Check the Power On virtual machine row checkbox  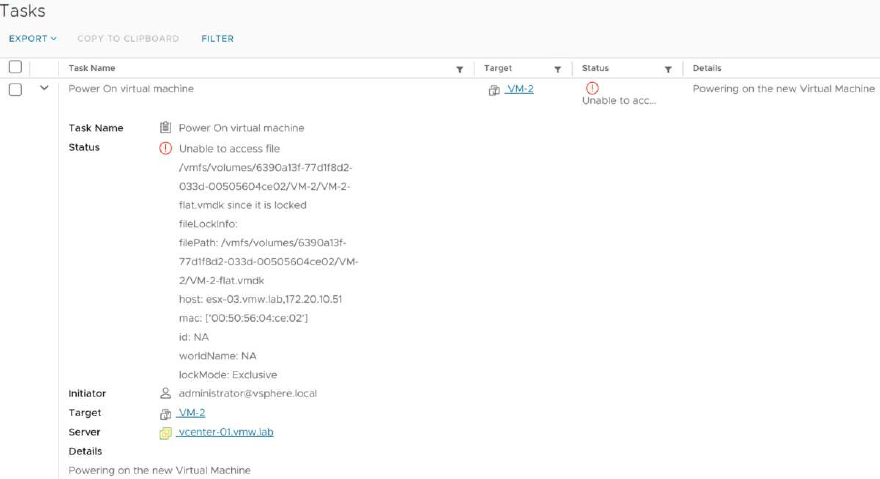click(x=15, y=89)
